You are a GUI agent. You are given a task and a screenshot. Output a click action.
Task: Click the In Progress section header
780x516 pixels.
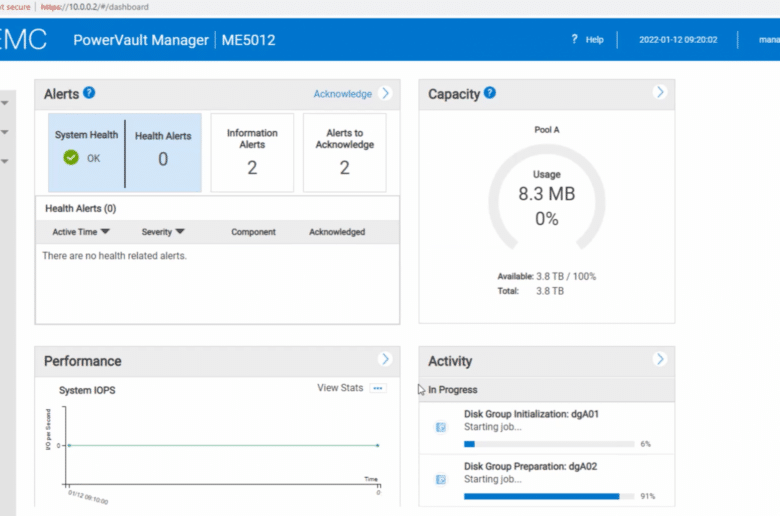[x=547, y=390]
